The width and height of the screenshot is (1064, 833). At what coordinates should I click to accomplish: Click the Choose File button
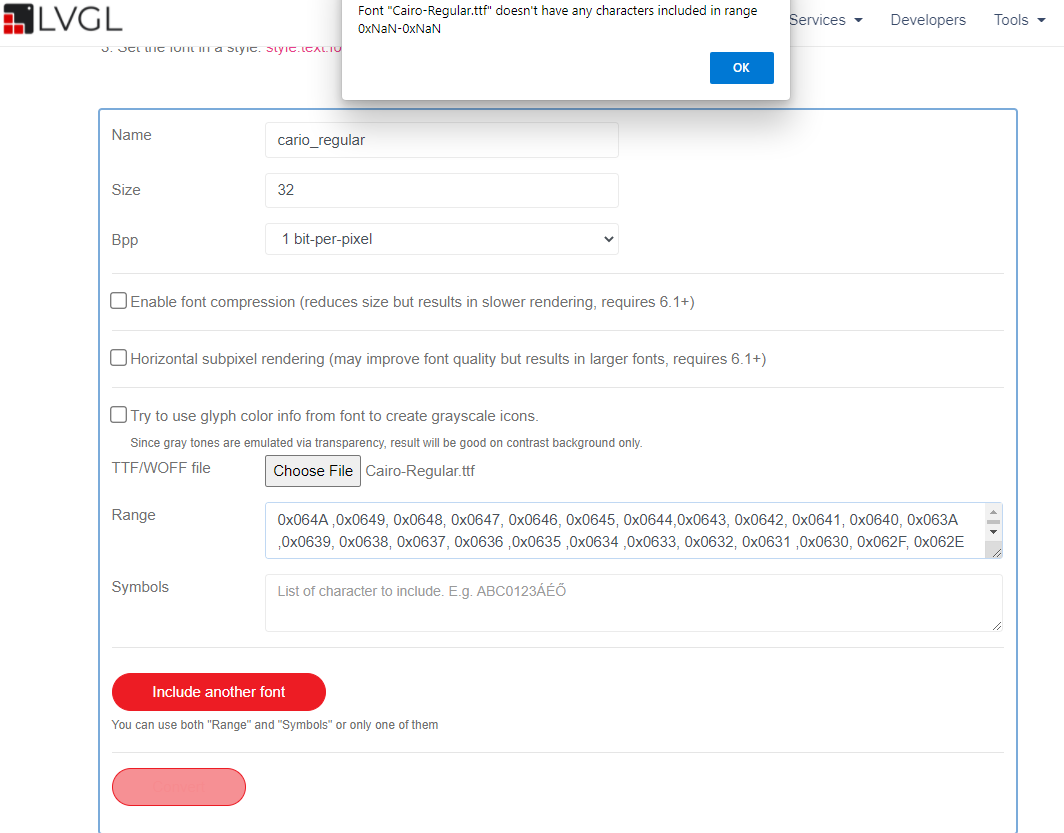[x=313, y=471]
